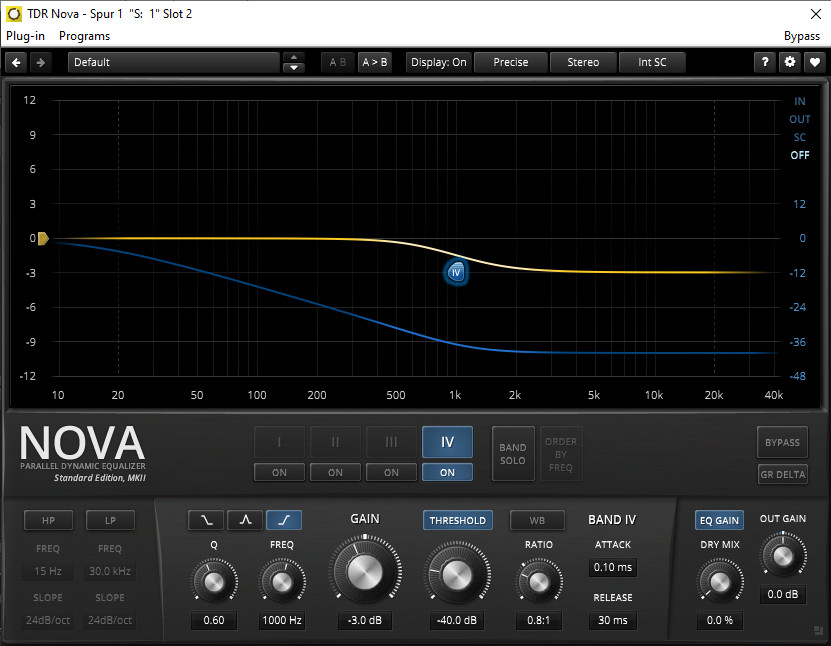This screenshot has height=646, width=831.
Task: Step to next preset with down arrow
Action: (294, 68)
